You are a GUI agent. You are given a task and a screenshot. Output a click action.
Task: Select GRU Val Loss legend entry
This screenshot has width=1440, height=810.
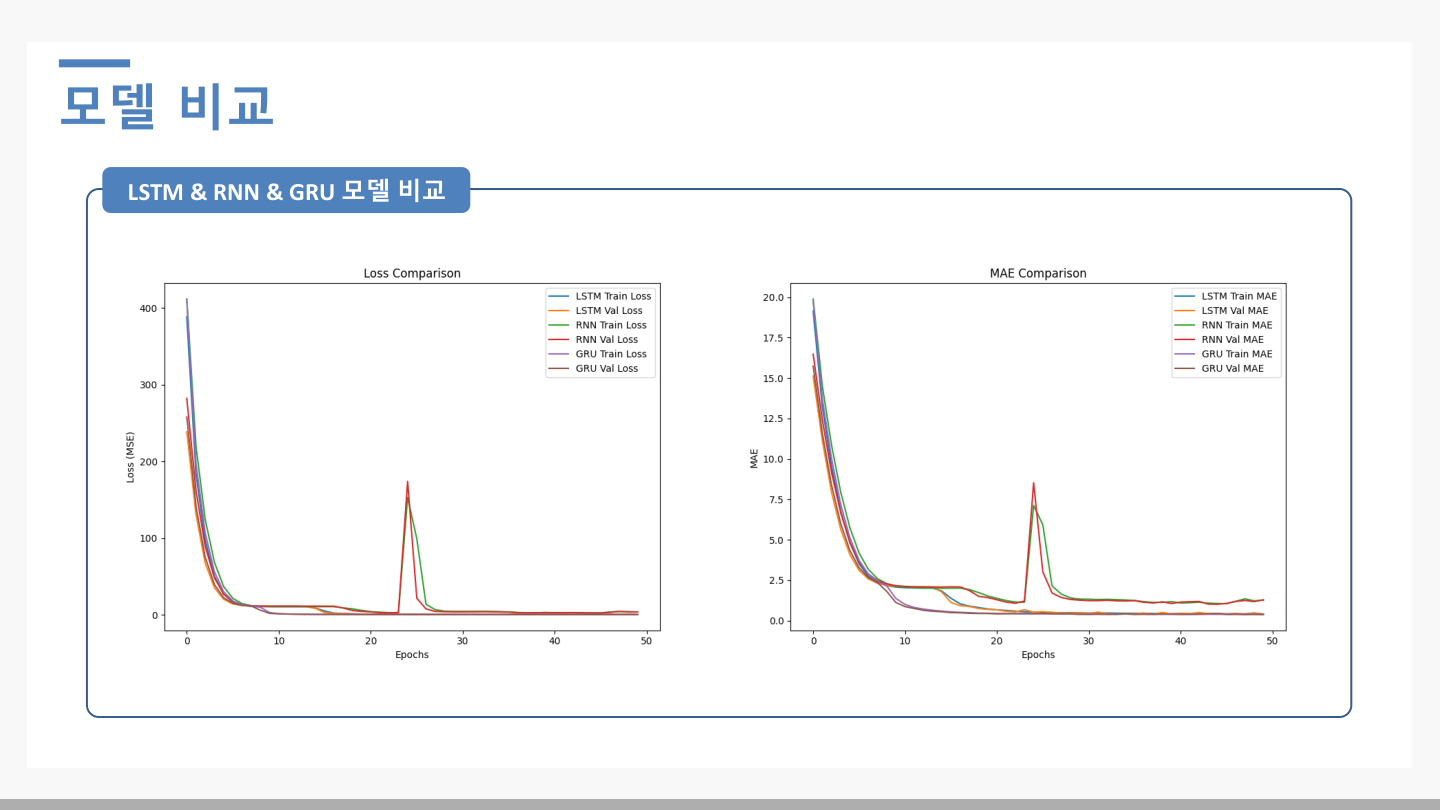point(593,369)
